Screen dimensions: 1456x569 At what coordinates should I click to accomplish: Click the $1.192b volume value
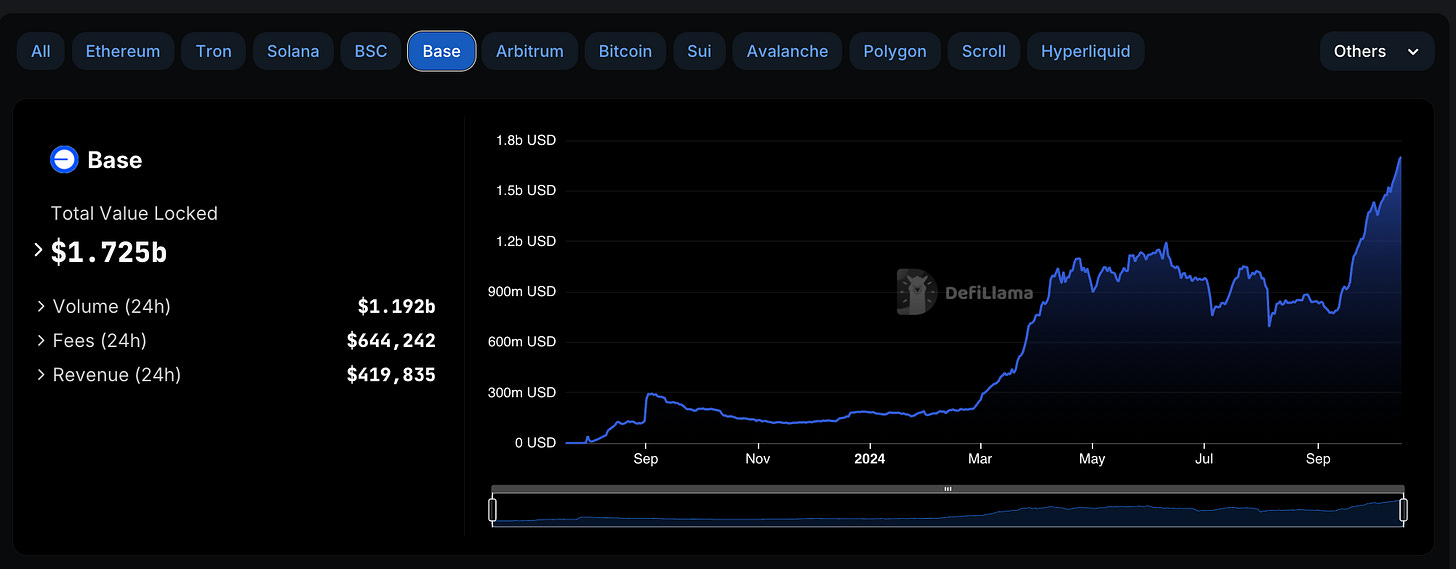point(396,306)
